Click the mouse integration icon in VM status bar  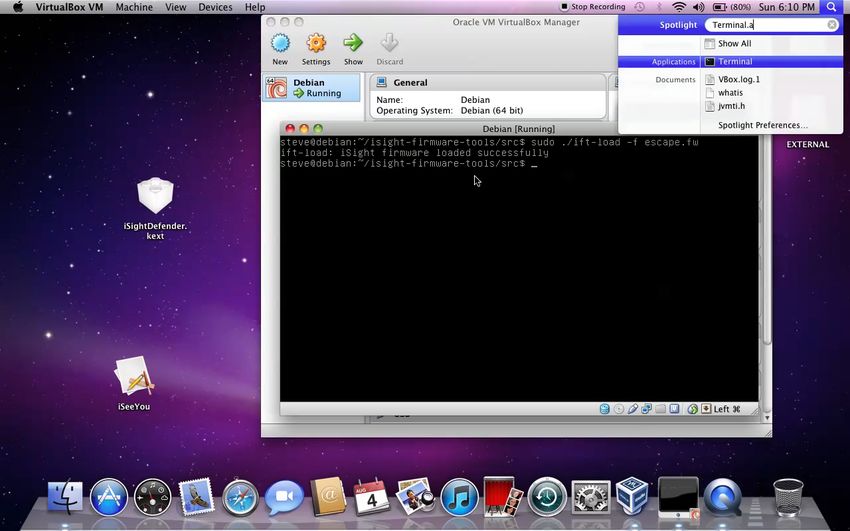click(x=692, y=409)
